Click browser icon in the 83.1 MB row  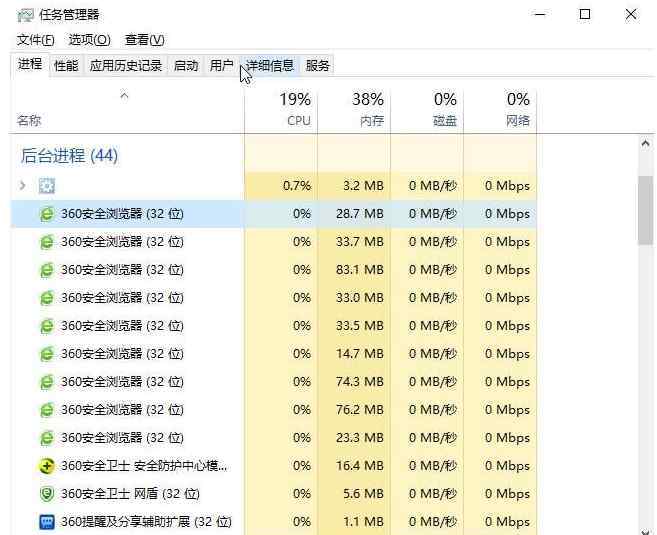pyautogui.click(x=47, y=270)
